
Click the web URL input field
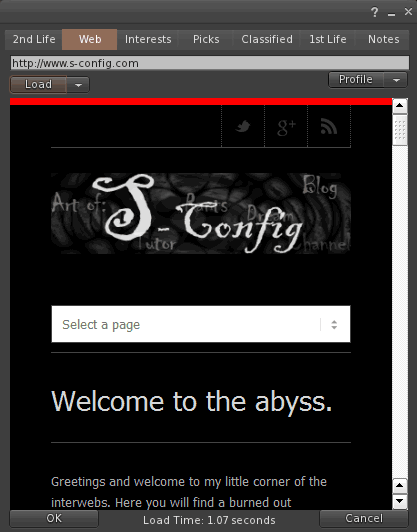[210, 63]
